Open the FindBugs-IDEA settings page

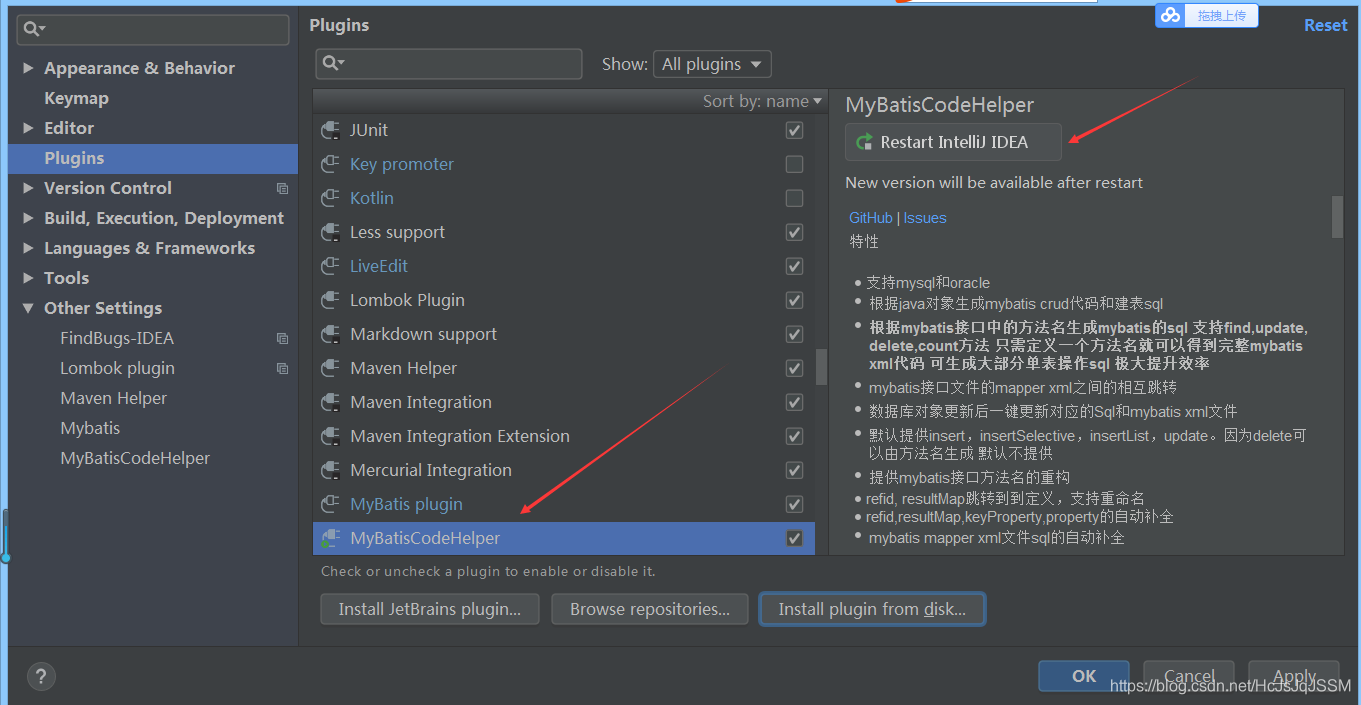pyautogui.click(x=117, y=339)
